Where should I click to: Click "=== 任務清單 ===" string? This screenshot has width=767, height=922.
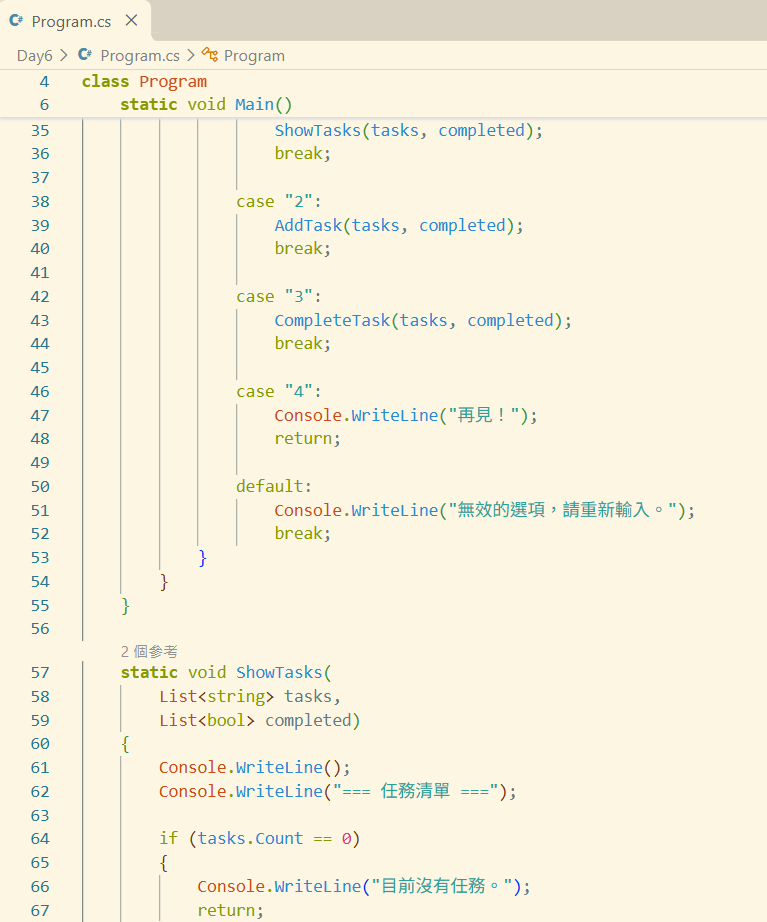[x=416, y=791]
